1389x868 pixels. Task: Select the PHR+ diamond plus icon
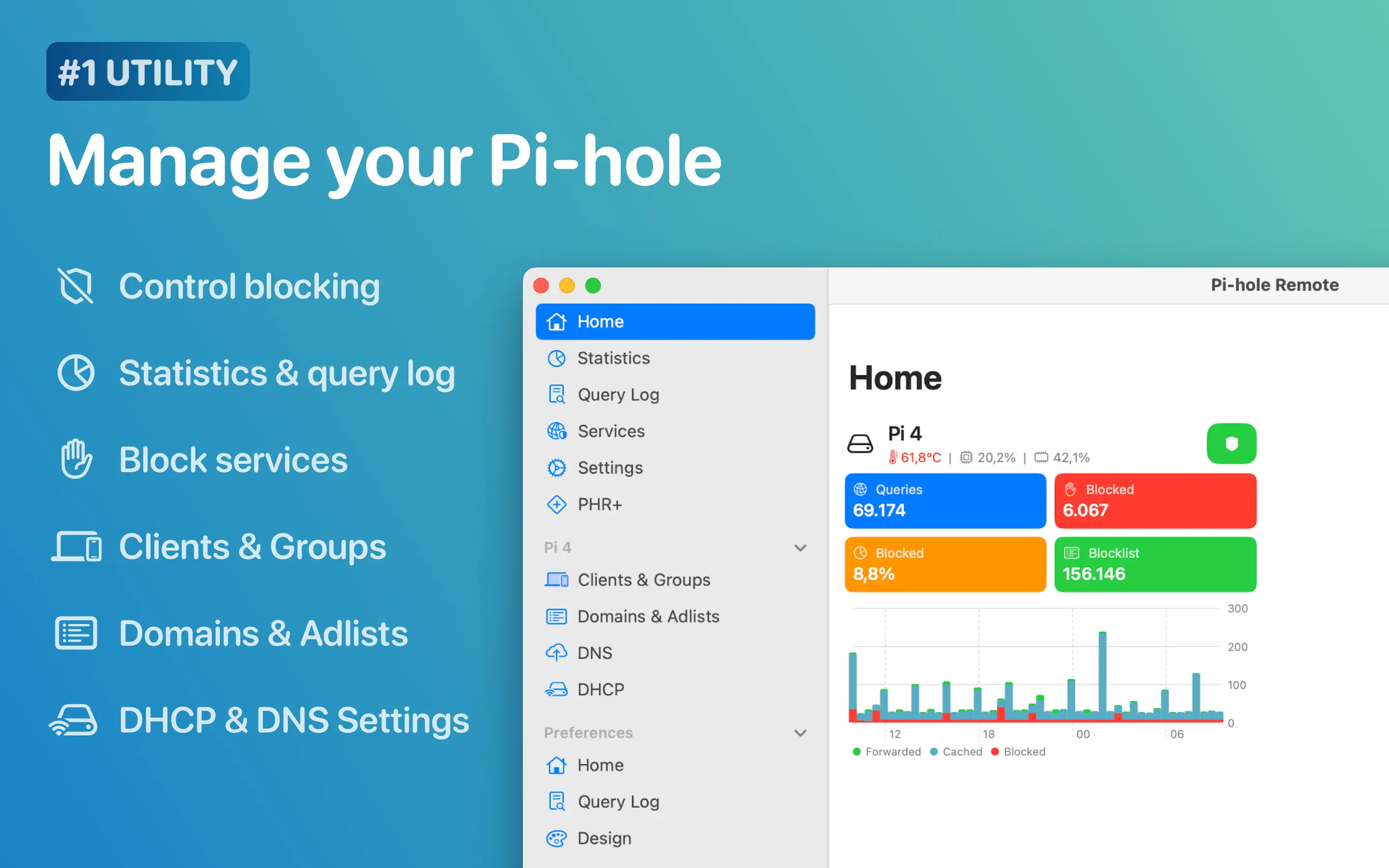click(x=556, y=504)
